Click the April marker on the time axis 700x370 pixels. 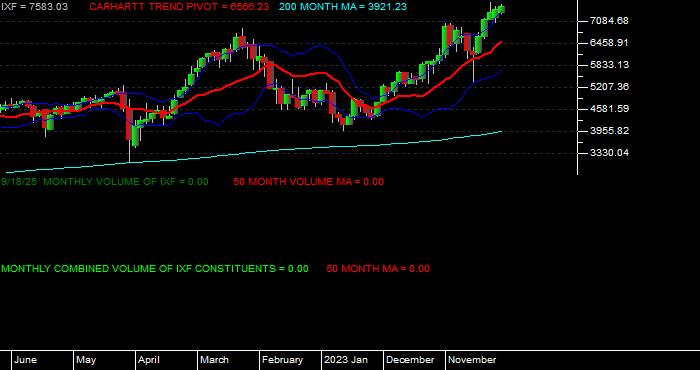[149, 360]
